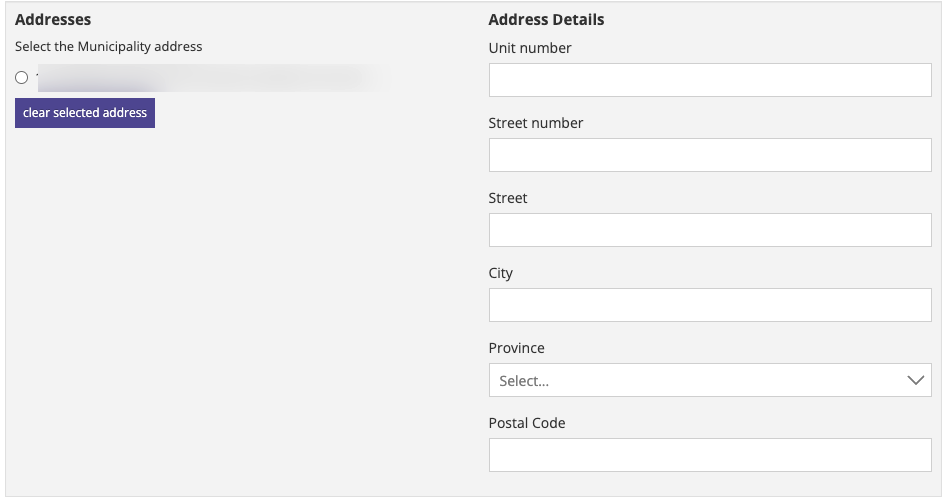This screenshot has width=942, height=500.
Task: Click the Postal Code input field
Action: point(709,455)
